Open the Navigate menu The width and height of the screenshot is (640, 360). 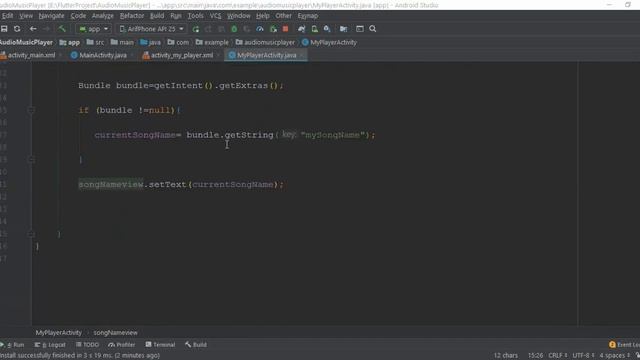(51, 16)
